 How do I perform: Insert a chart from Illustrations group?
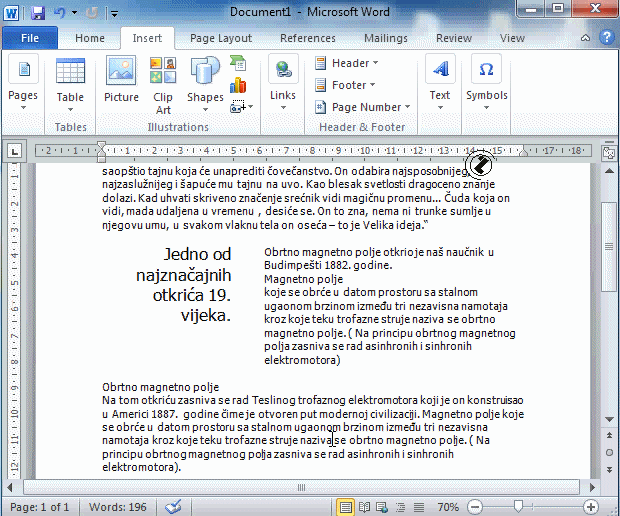click(238, 84)
